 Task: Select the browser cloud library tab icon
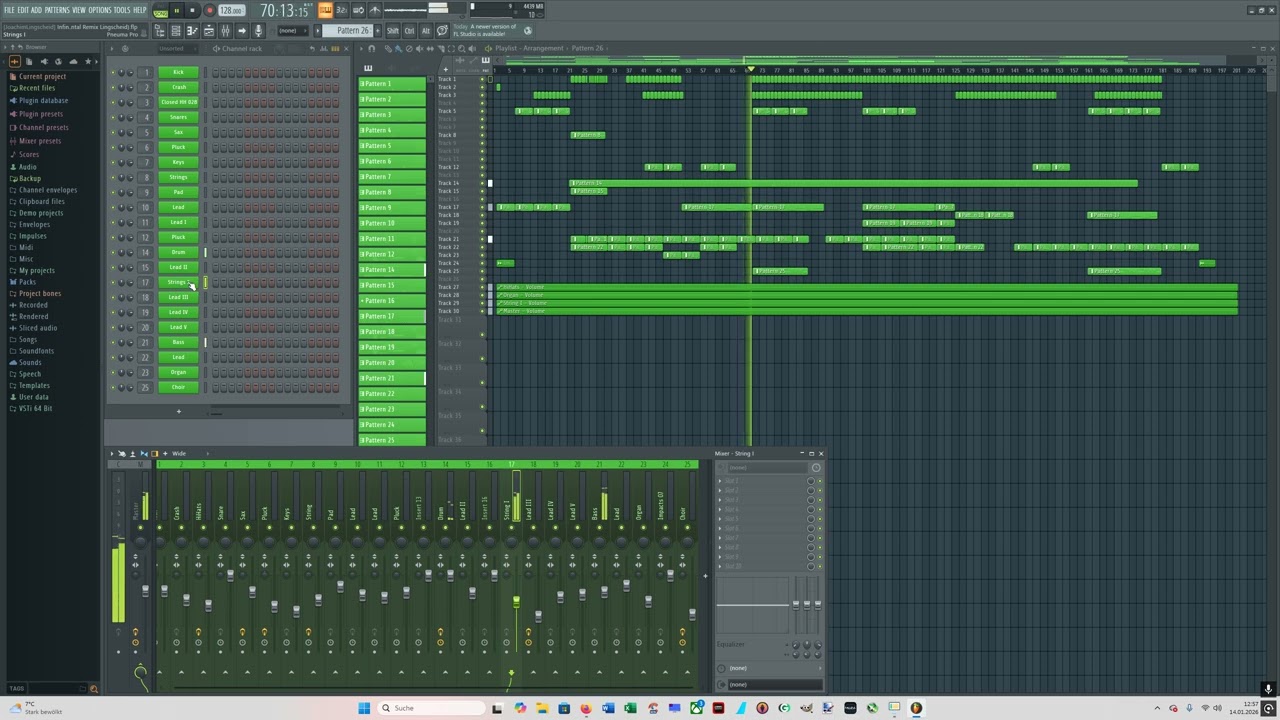pyautogui.click(x=73, y=61)
